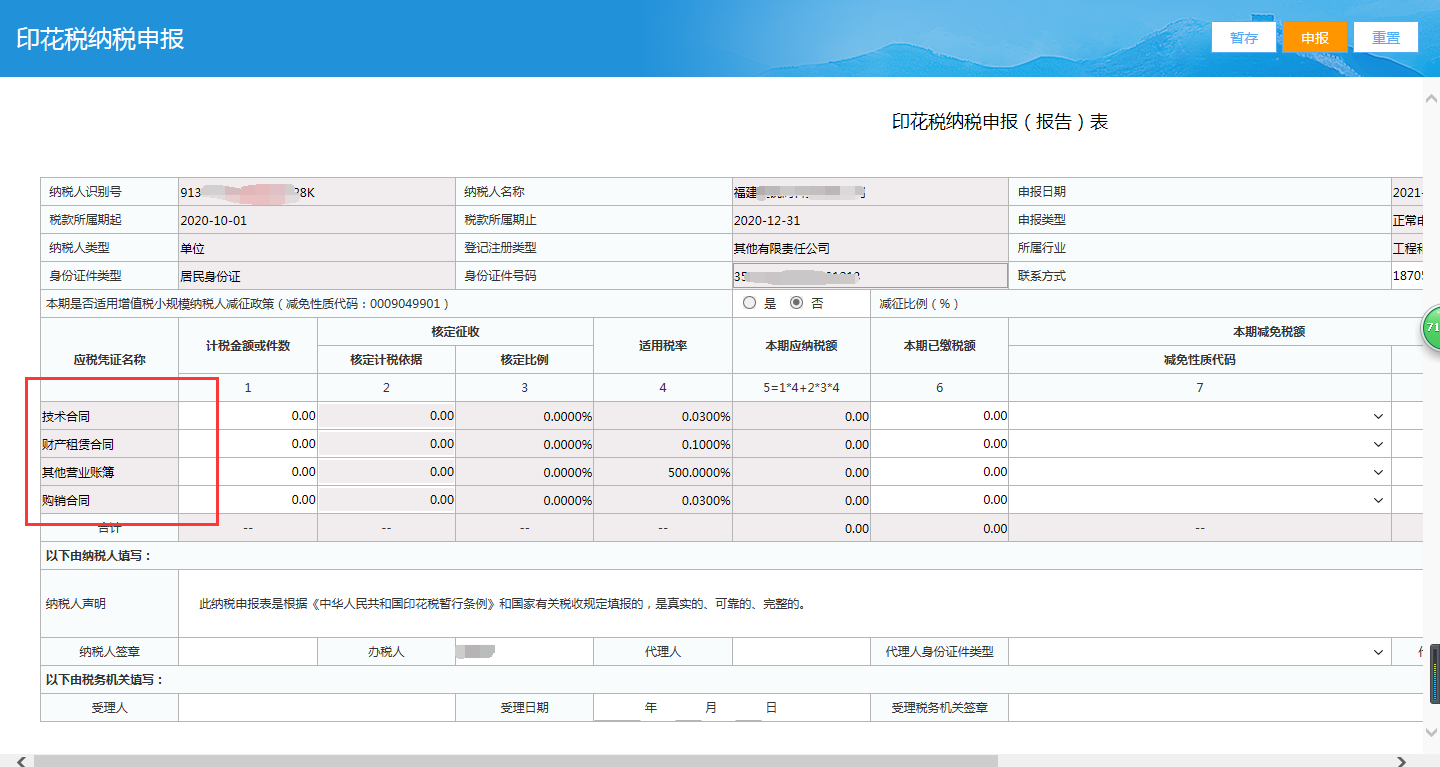Select 是 for small-scale taxpayer reduction policy

click(x=749, y=303)
